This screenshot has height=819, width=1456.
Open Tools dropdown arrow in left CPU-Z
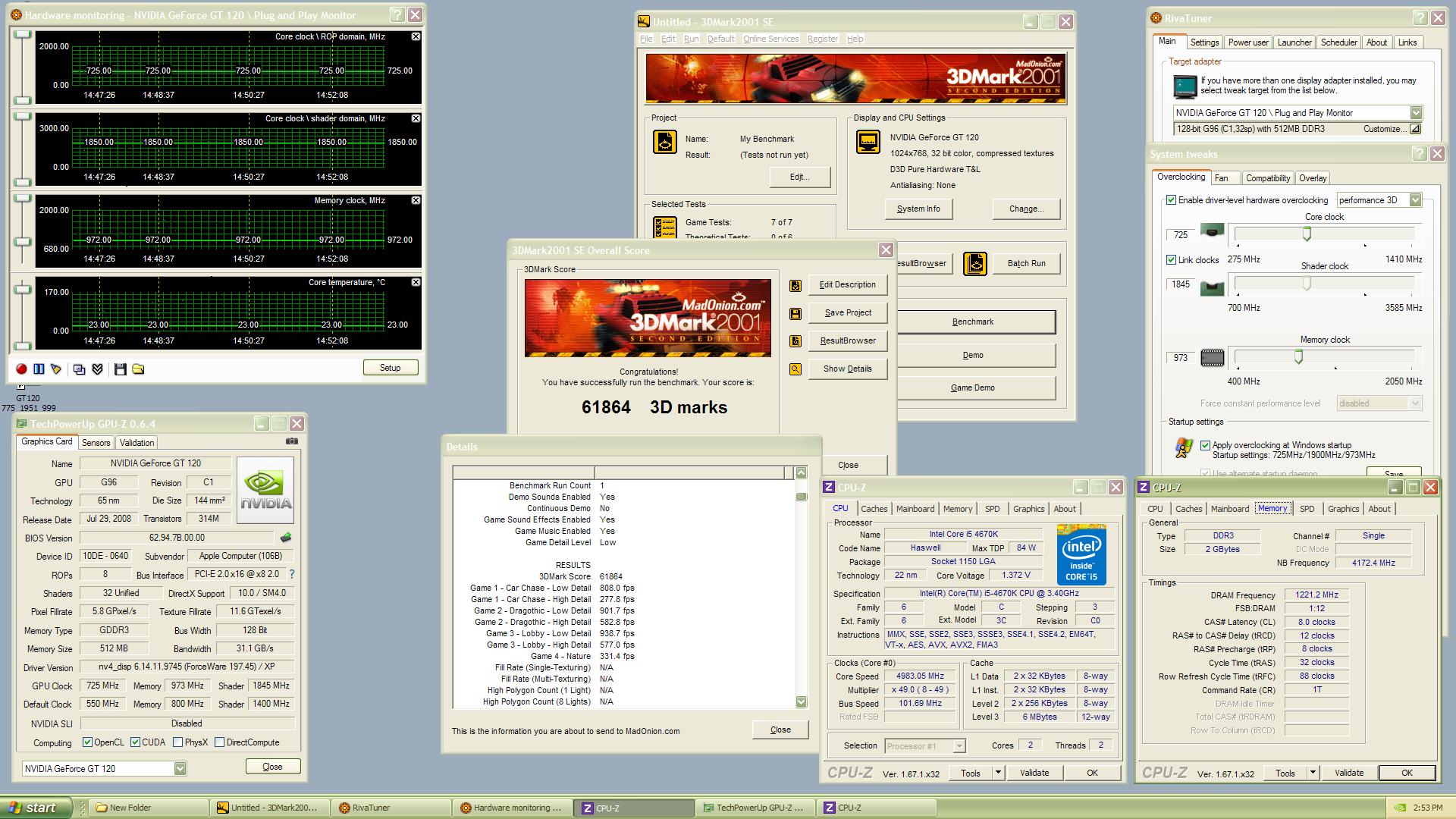point(998,773)
